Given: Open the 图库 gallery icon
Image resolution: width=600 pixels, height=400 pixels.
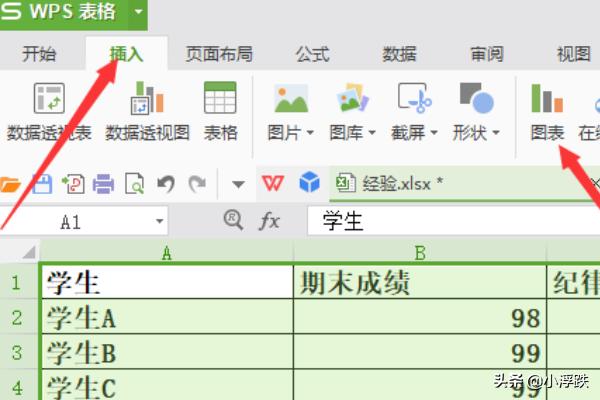Looking at the screenshot, I should [352, 98].
